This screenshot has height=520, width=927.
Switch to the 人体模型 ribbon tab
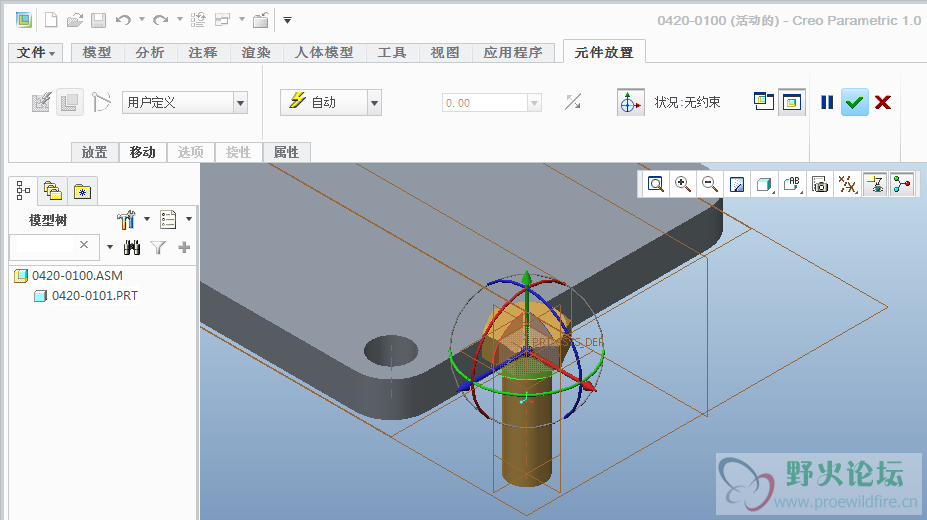(324, 53)
